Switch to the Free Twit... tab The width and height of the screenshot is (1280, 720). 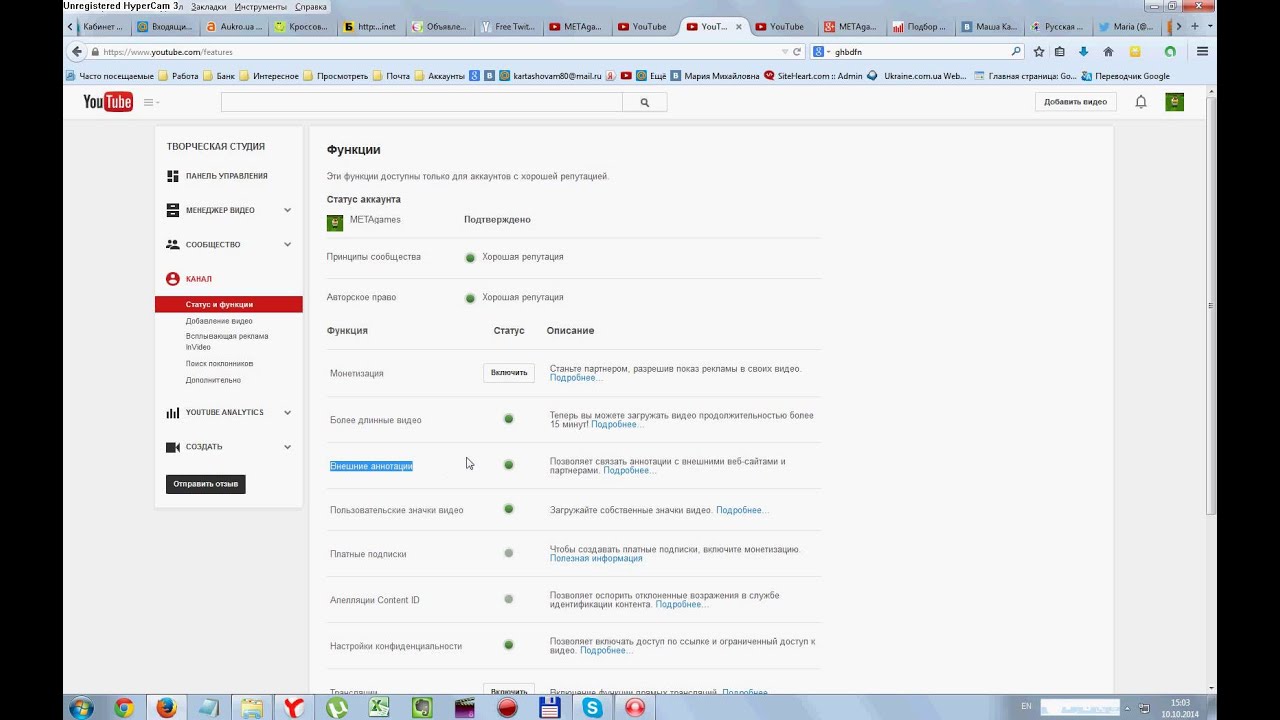click(x=511, y=27)
